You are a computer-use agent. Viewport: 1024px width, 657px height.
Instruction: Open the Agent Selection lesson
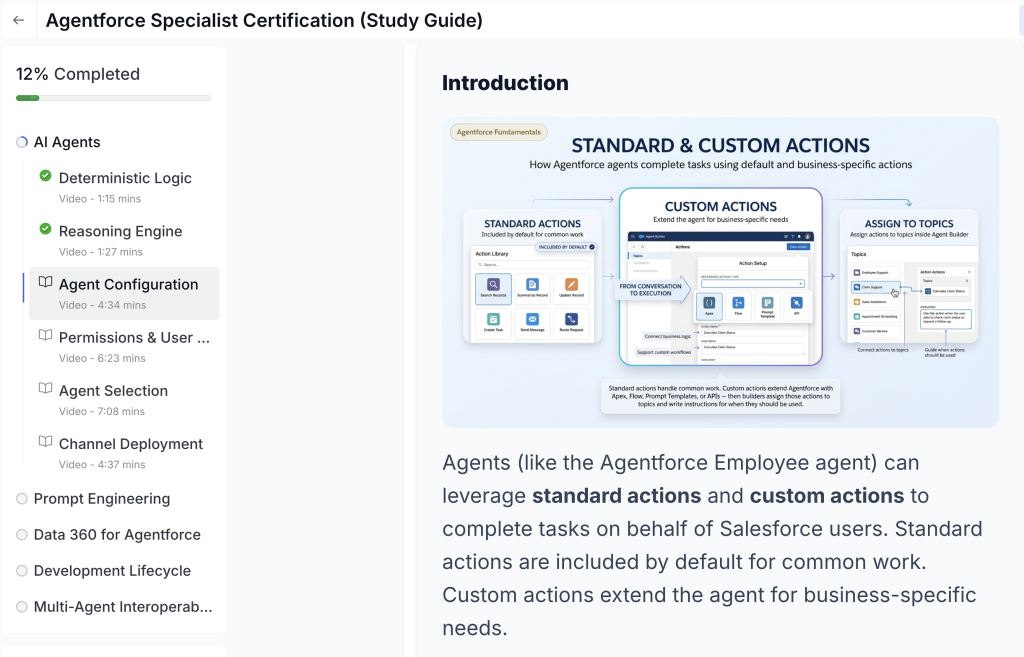124,400
